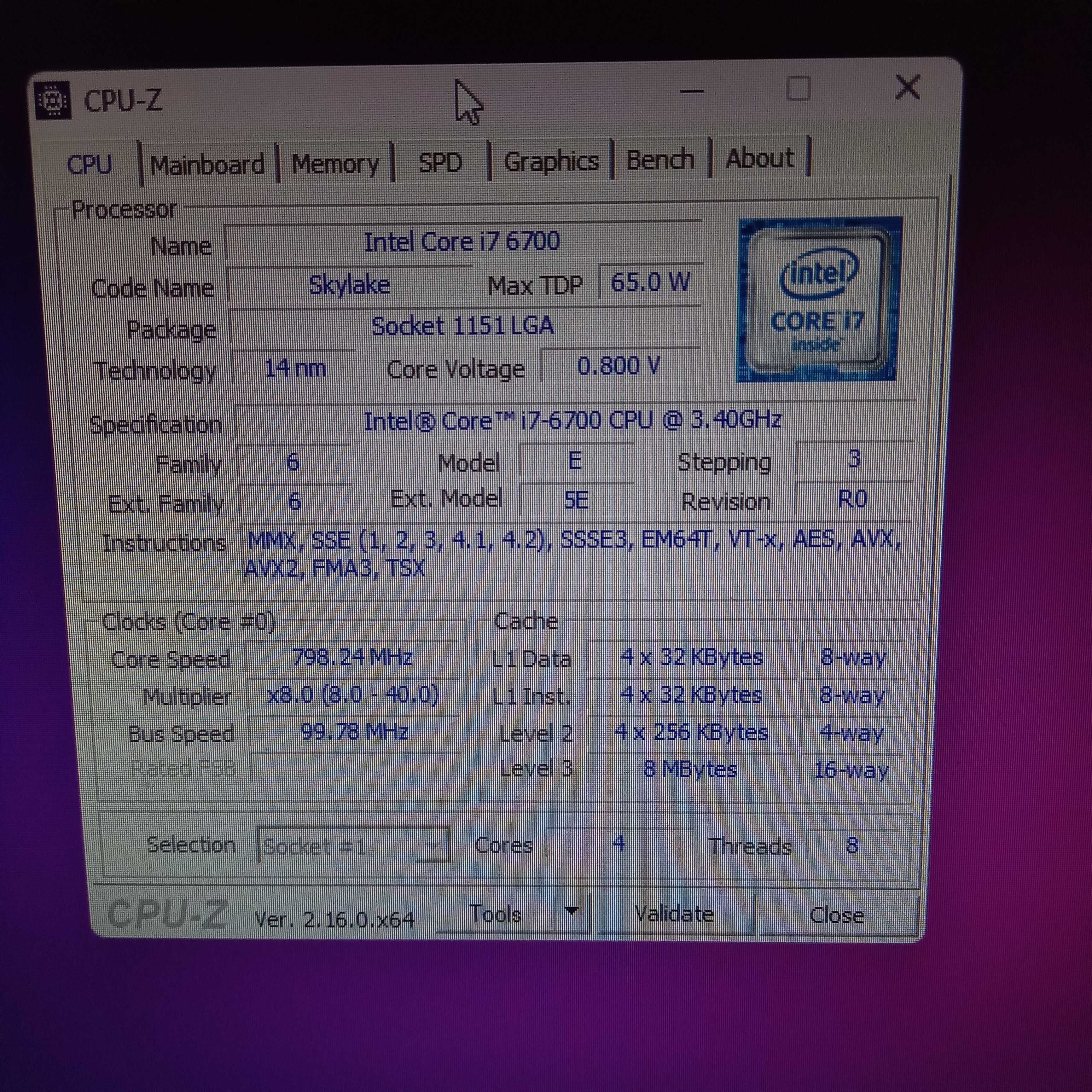Click the Ext. Model value 5E

tap(576, 500)
